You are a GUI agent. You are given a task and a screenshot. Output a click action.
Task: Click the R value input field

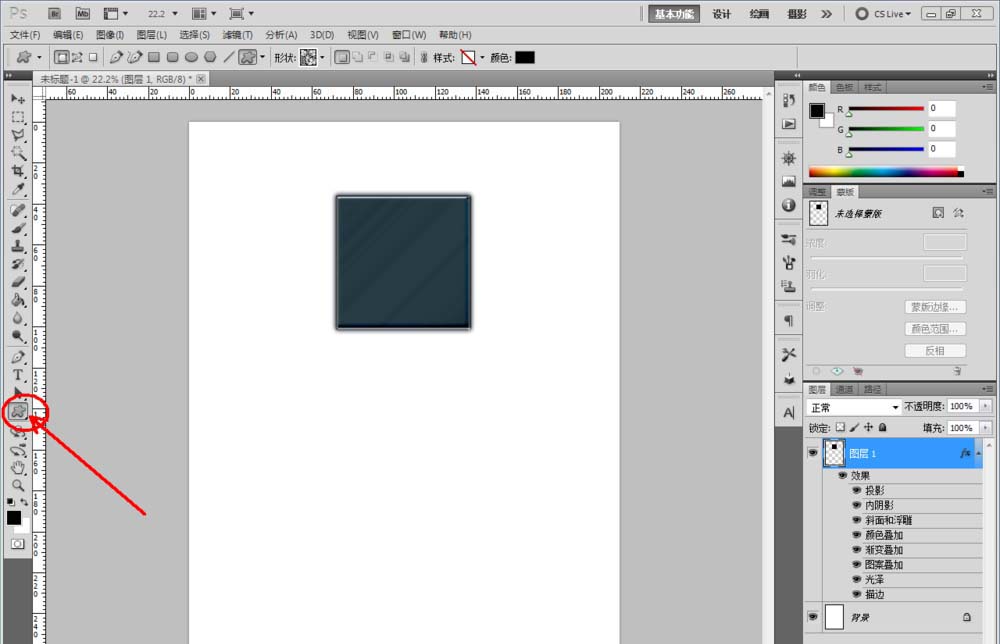(941, 108)
